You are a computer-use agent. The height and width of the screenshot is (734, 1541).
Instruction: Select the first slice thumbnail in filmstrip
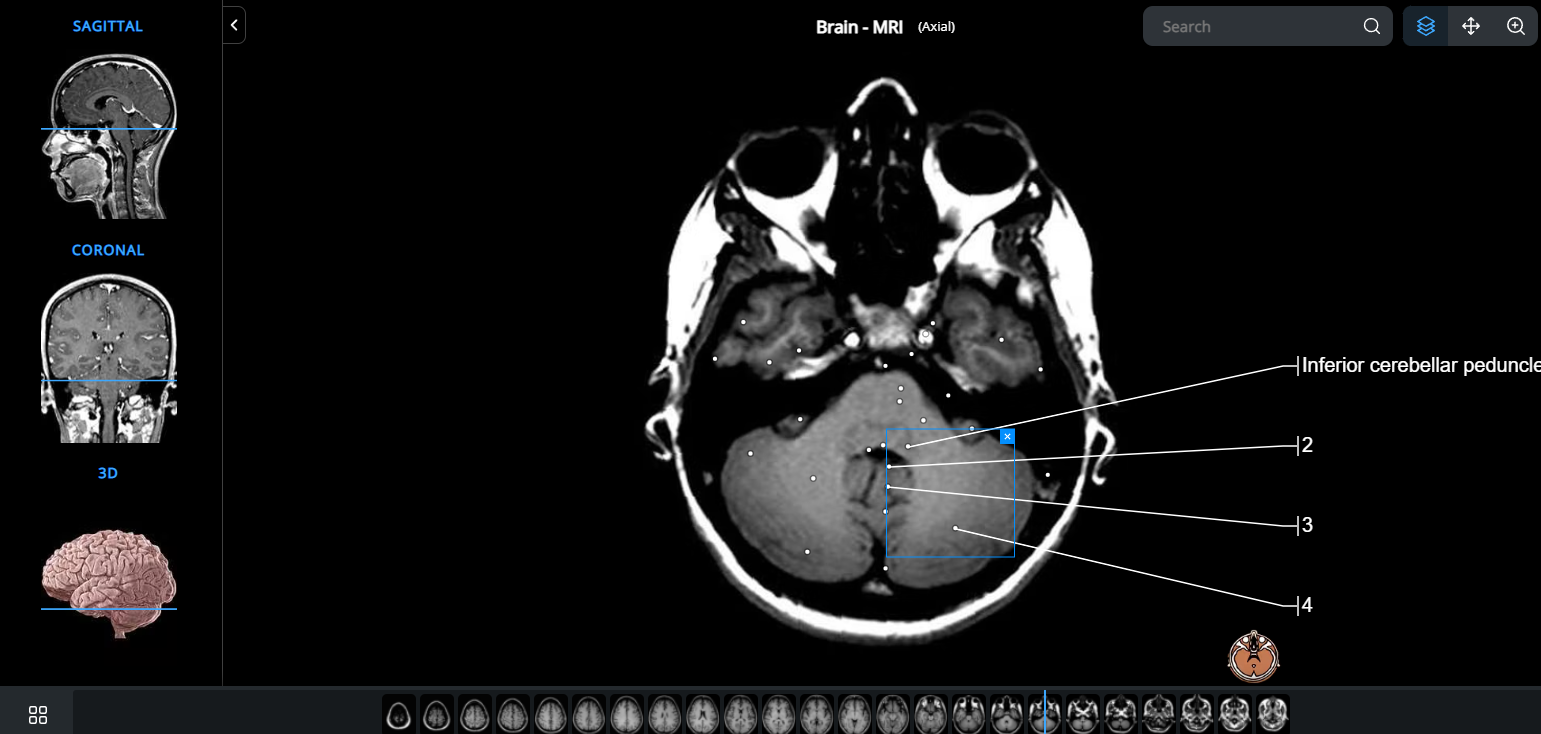(399, 714)
